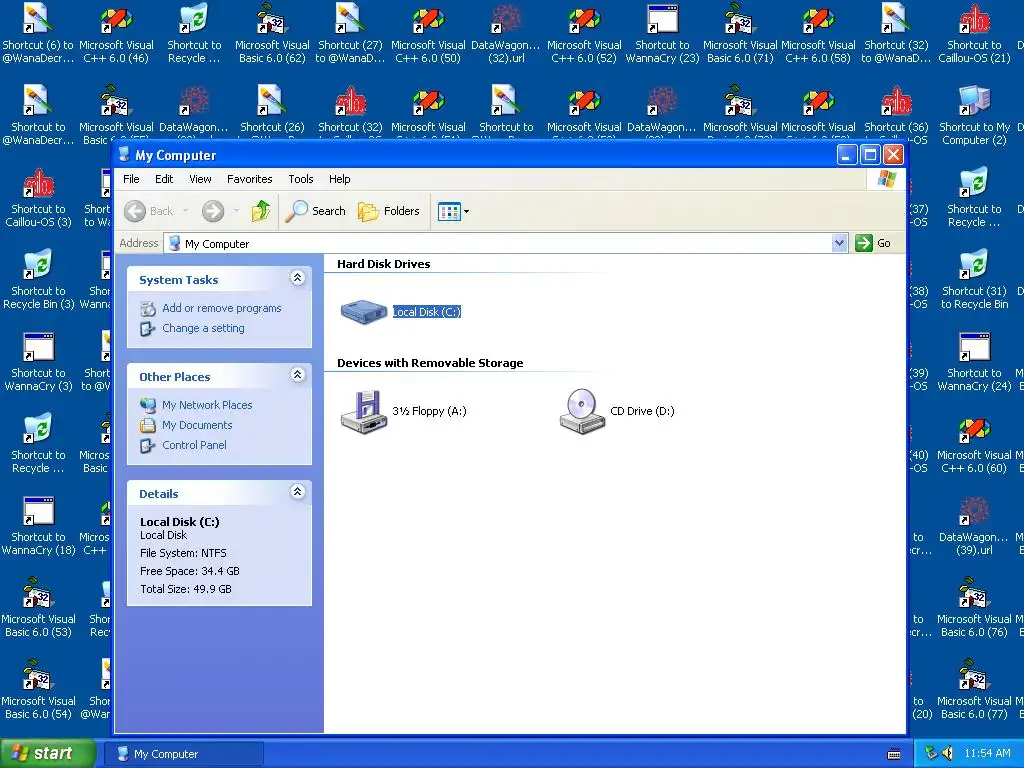This screenshot has height=768, width=1024.
Task: Click the Add or remove programs icon
Action: tap(148, 308)
